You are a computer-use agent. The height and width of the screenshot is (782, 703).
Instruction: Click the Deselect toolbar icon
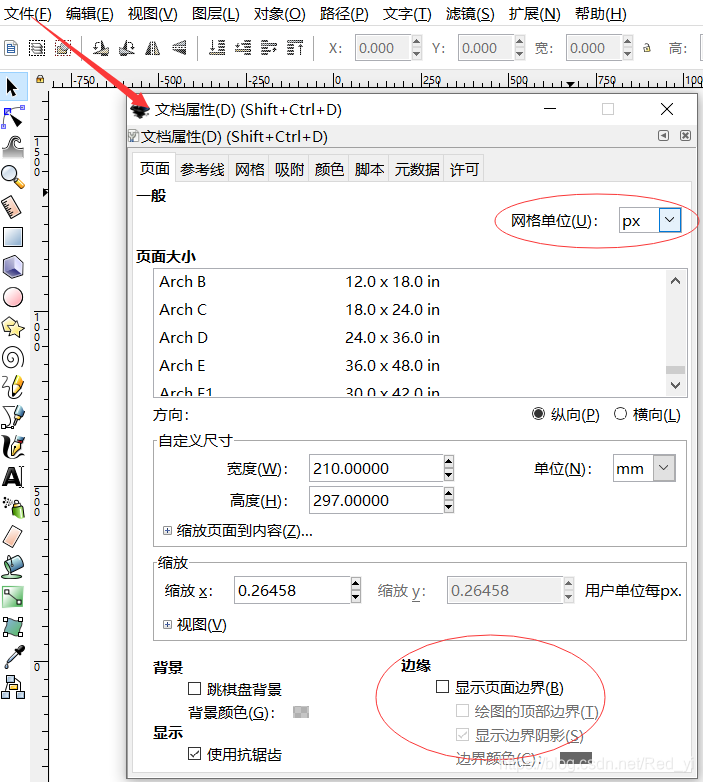pyautogui.click(x=63, y=48)
